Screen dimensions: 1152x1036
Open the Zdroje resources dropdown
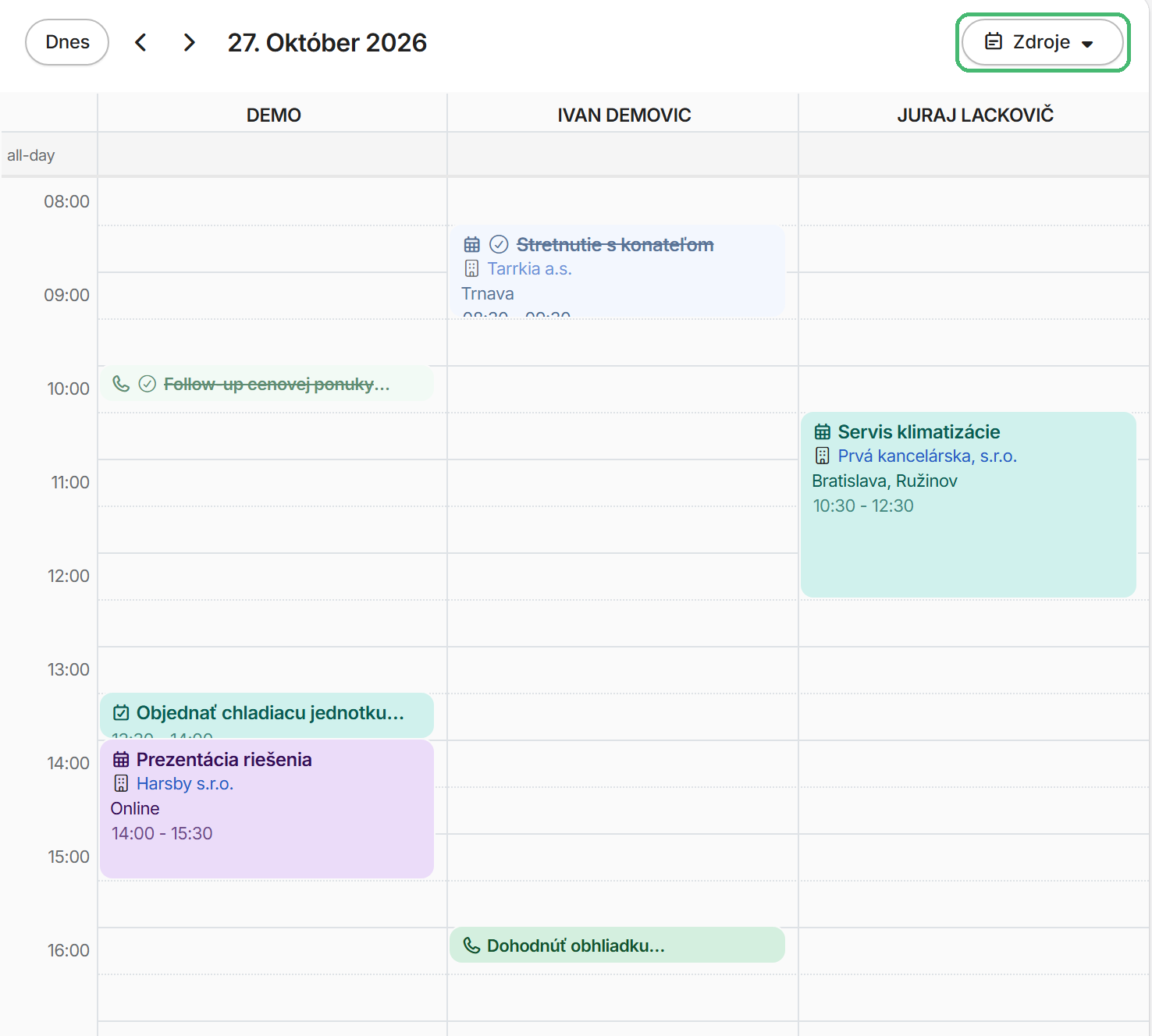pyautogui.click(x=1043, y=42)
